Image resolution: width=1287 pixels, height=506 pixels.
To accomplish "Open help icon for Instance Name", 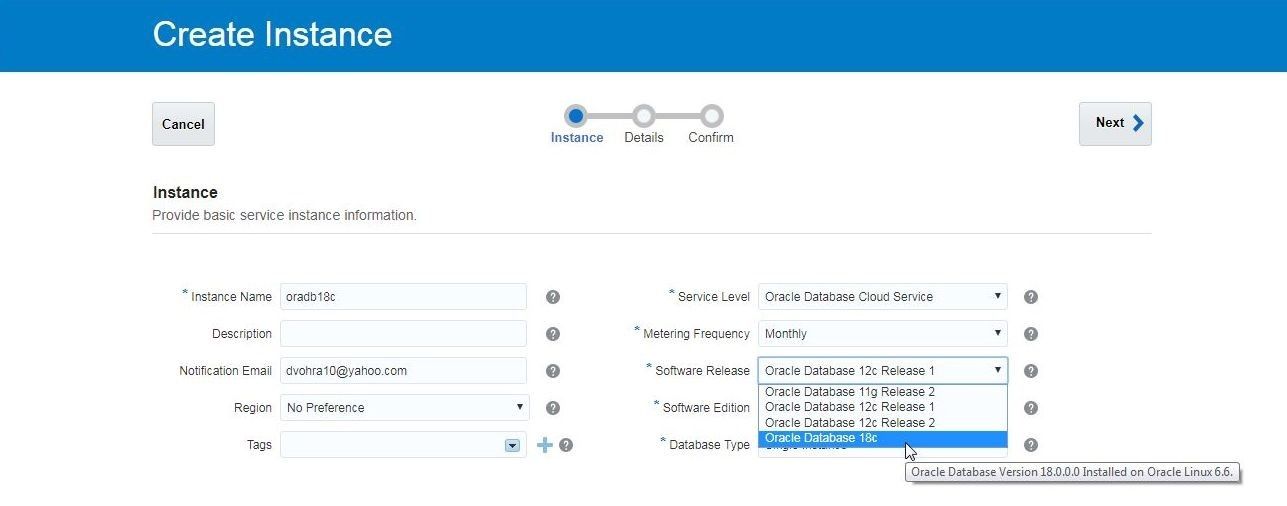I will 553,297.
